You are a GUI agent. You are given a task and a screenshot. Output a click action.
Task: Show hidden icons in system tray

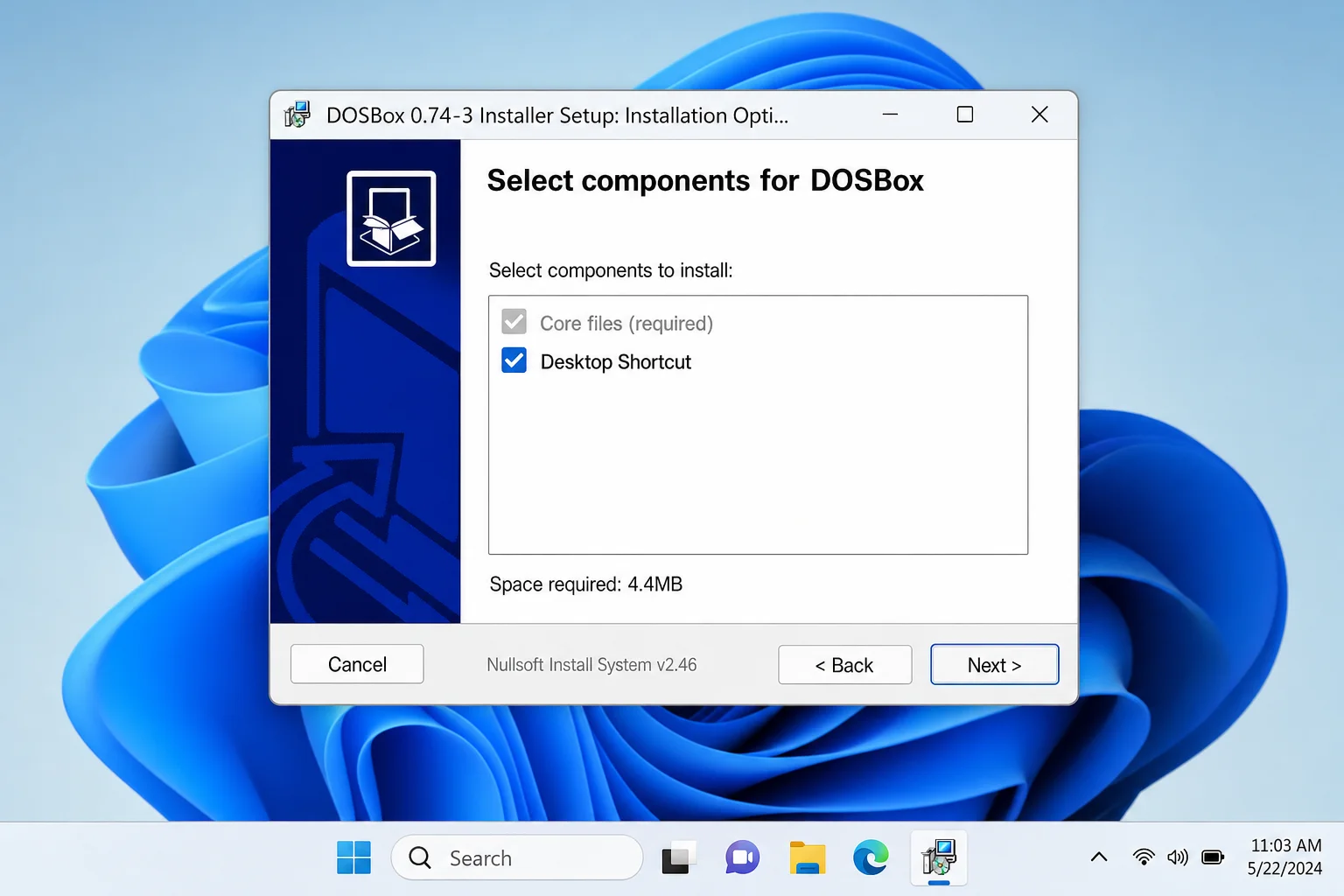[1099, 857]
